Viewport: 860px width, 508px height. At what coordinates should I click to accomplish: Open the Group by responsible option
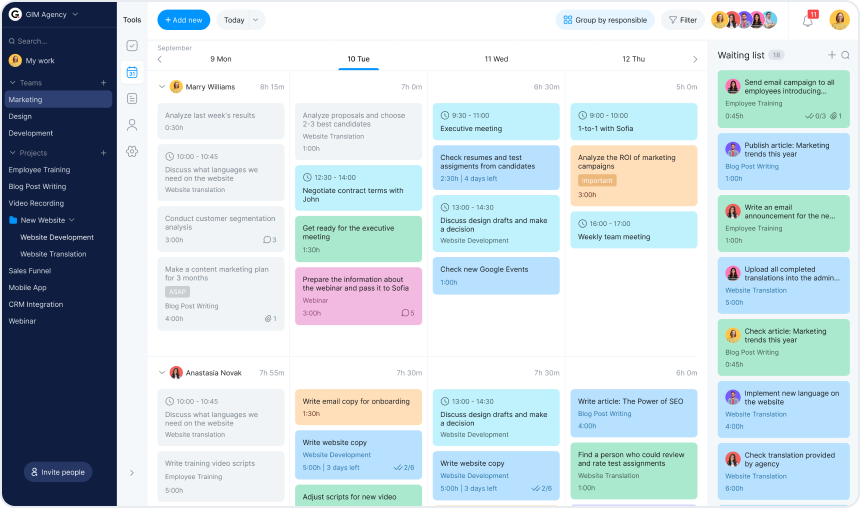coord(605,20)
